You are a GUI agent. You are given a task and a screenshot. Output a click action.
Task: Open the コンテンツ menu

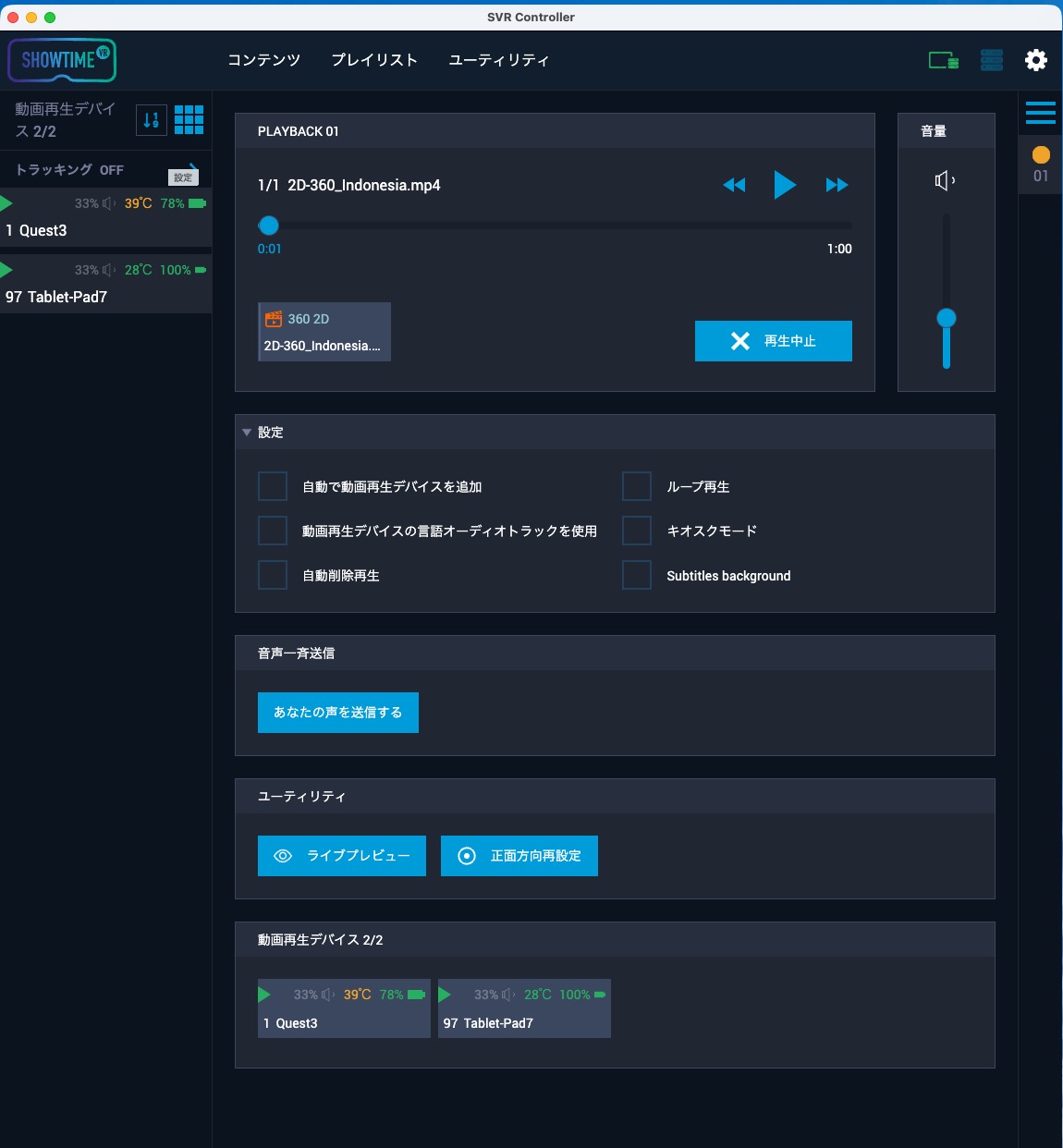264,60
